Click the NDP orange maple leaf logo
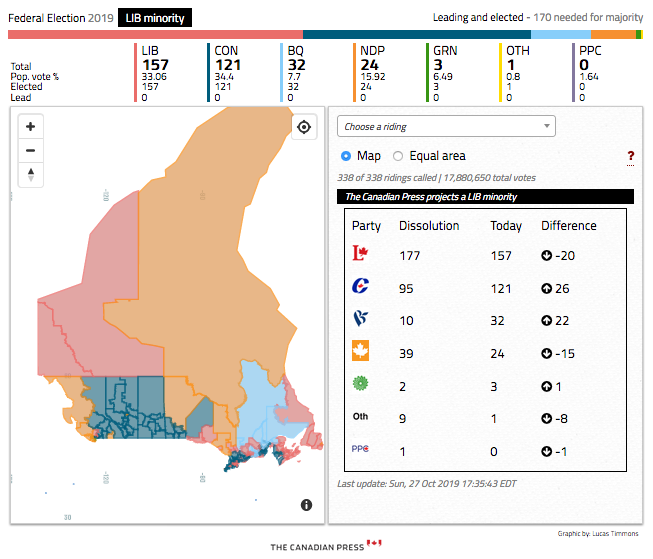Image resolution: width=653 pixels, height=559 pixels. 360,350
